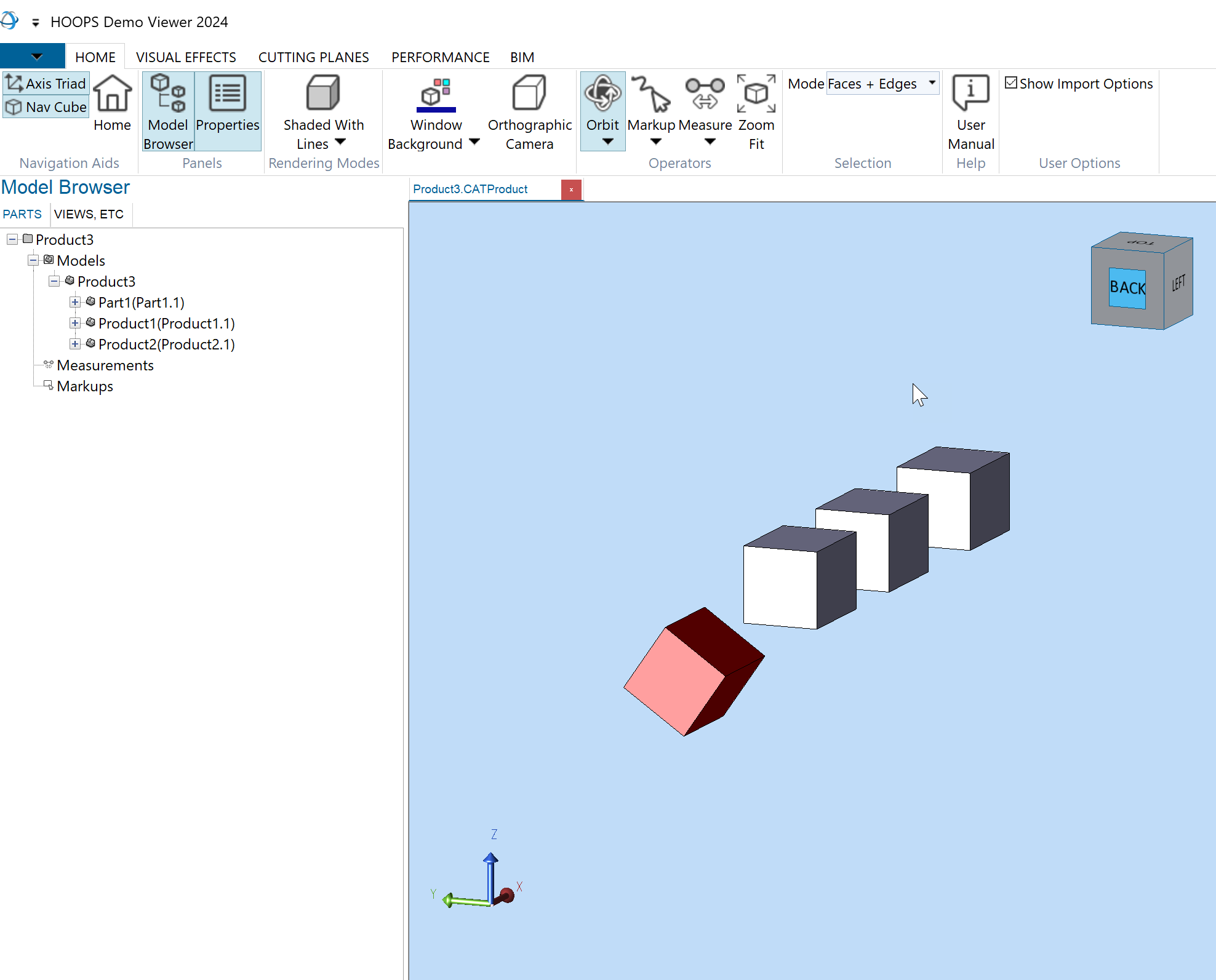
Task: Click the Home view icon
Action: pos(112,95)
